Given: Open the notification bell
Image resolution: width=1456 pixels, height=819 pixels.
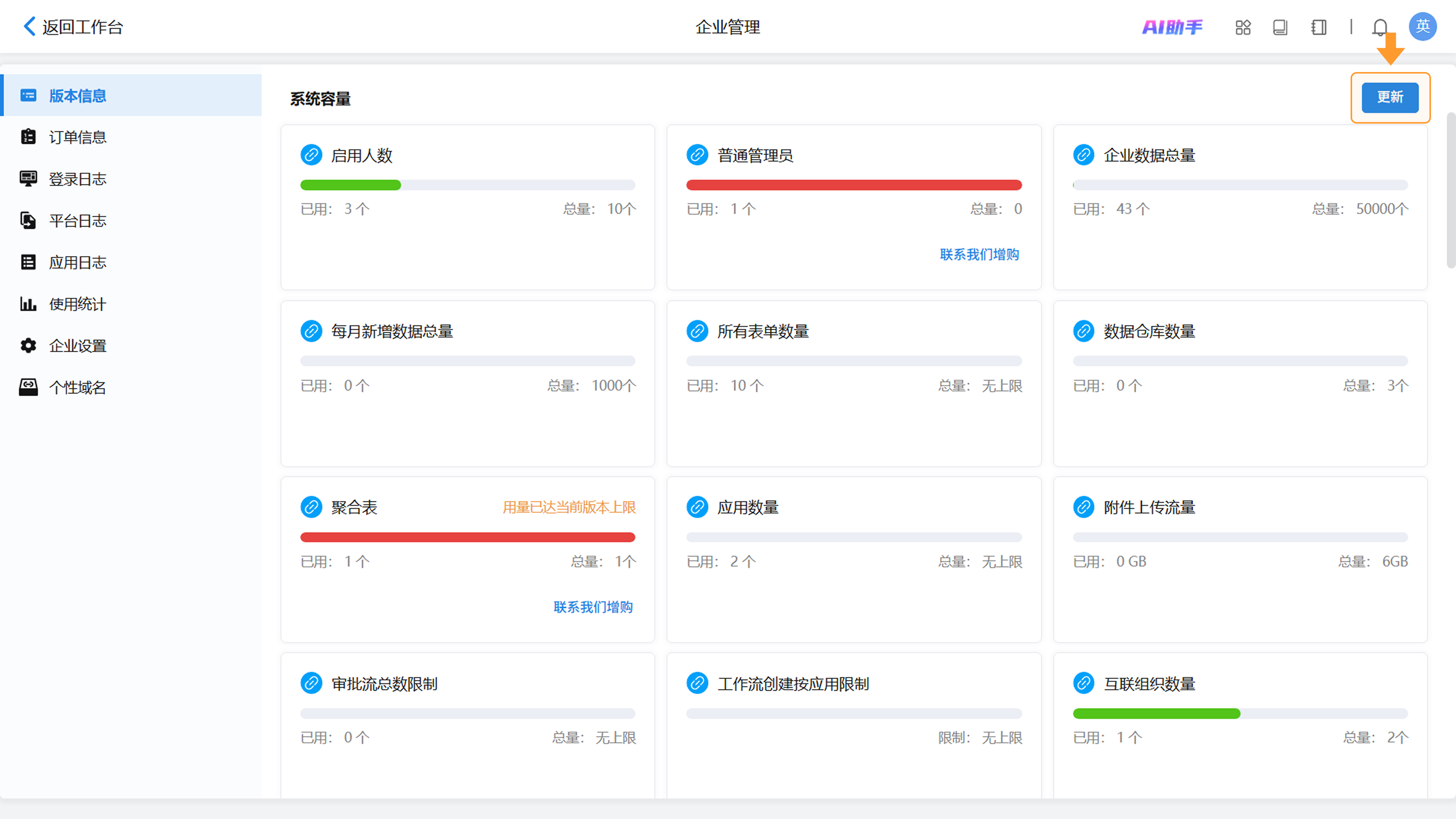Looking at the screenshot, I should tap(1380, 27).
